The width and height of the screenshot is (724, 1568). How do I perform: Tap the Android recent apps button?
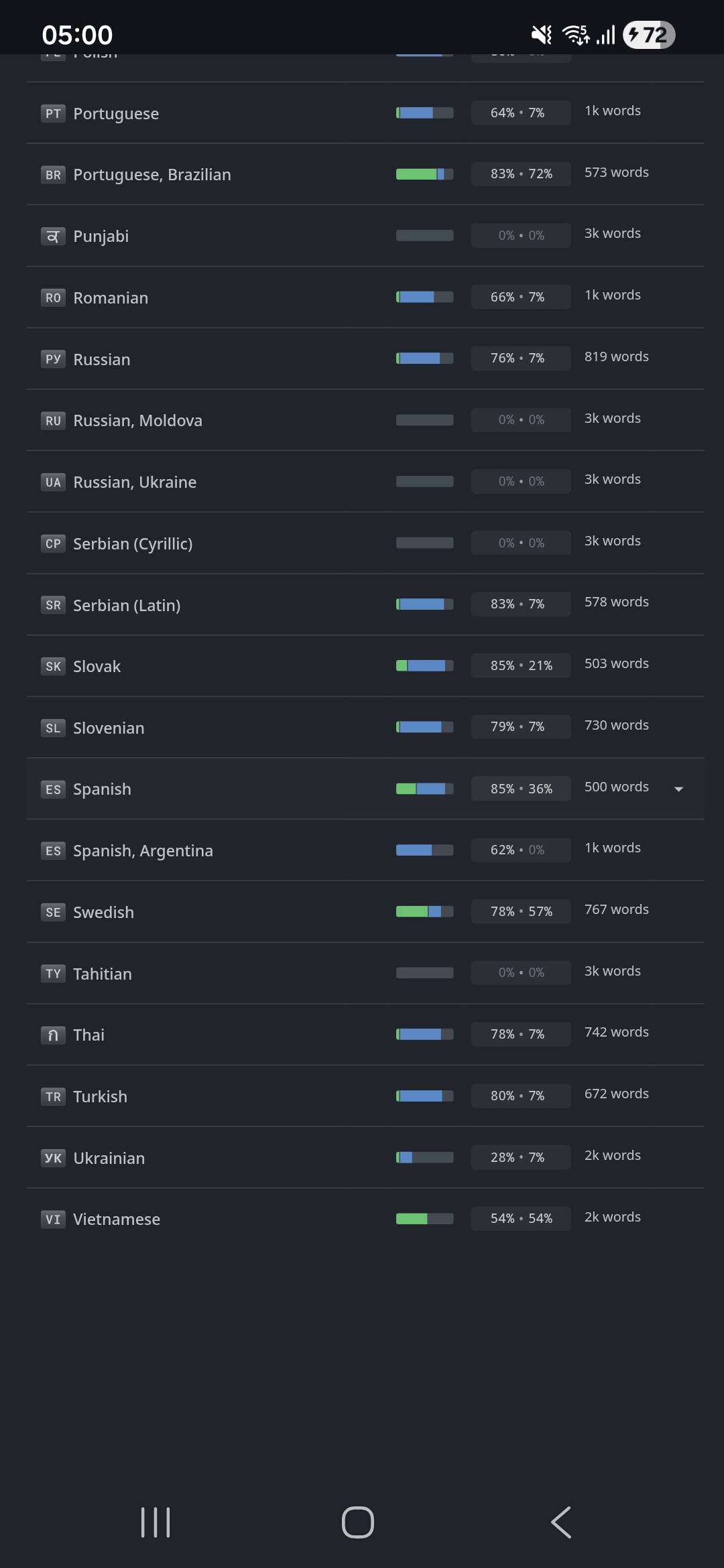coord(156,1522)
